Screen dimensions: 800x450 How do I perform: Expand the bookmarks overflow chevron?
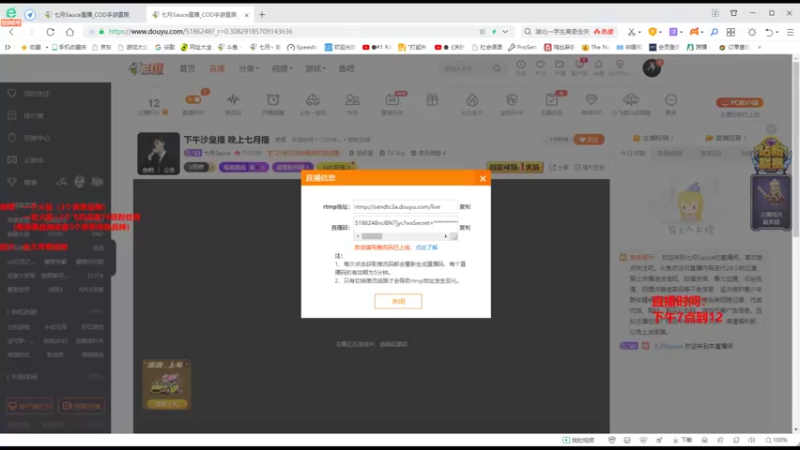[760, 47]
